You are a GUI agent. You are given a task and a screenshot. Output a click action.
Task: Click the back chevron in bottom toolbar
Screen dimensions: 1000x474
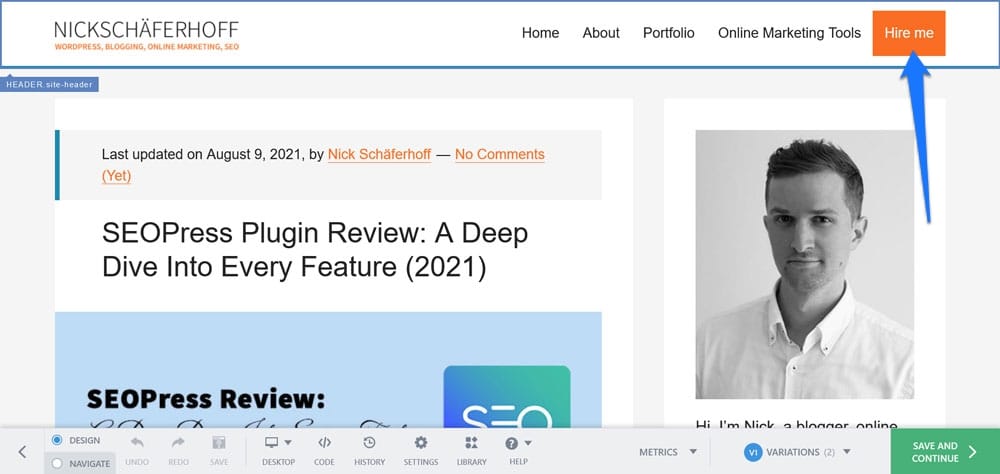coord(22,452)
